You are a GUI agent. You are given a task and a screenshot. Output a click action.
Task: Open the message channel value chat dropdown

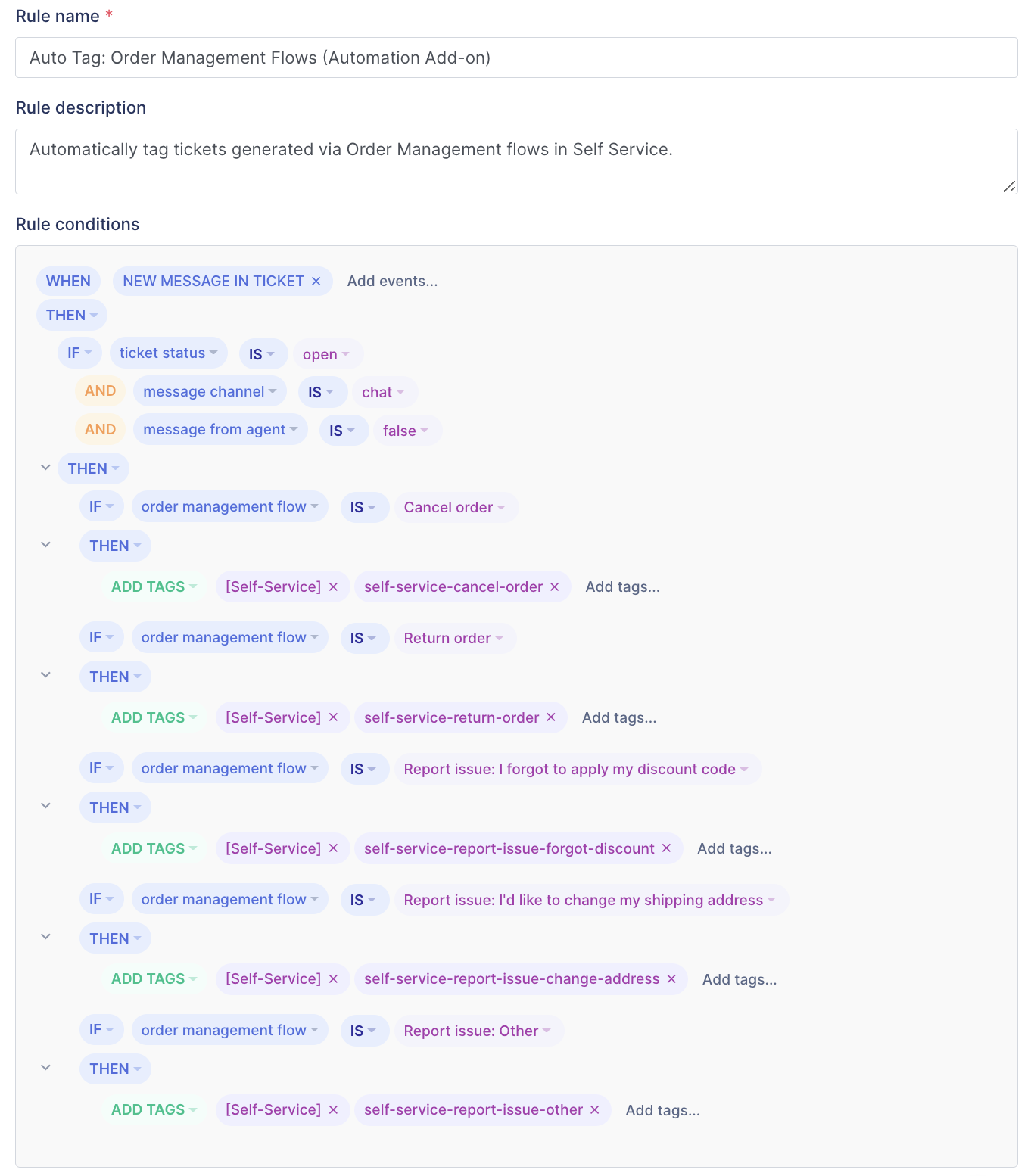coord(384,392)
